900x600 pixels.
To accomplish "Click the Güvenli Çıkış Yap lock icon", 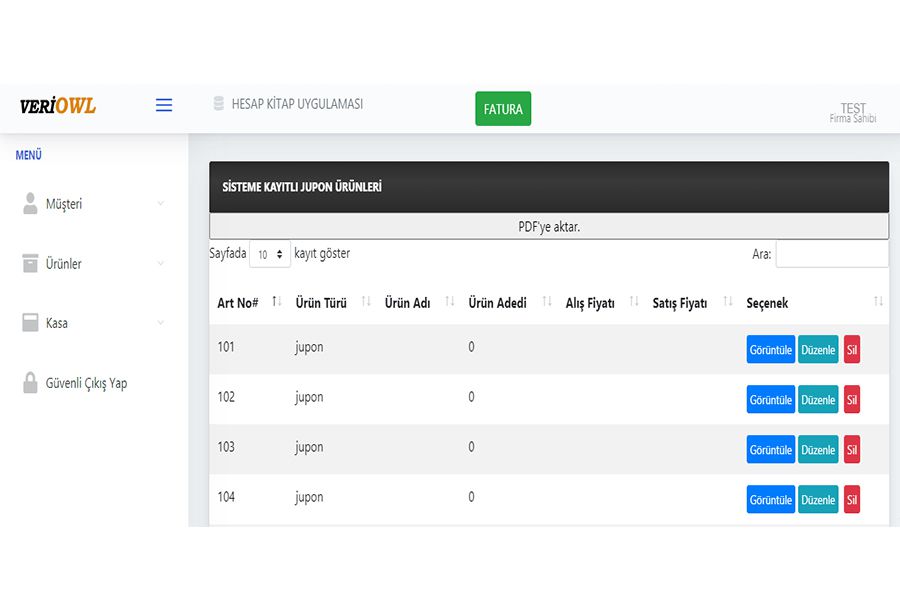I will point(30,382).
